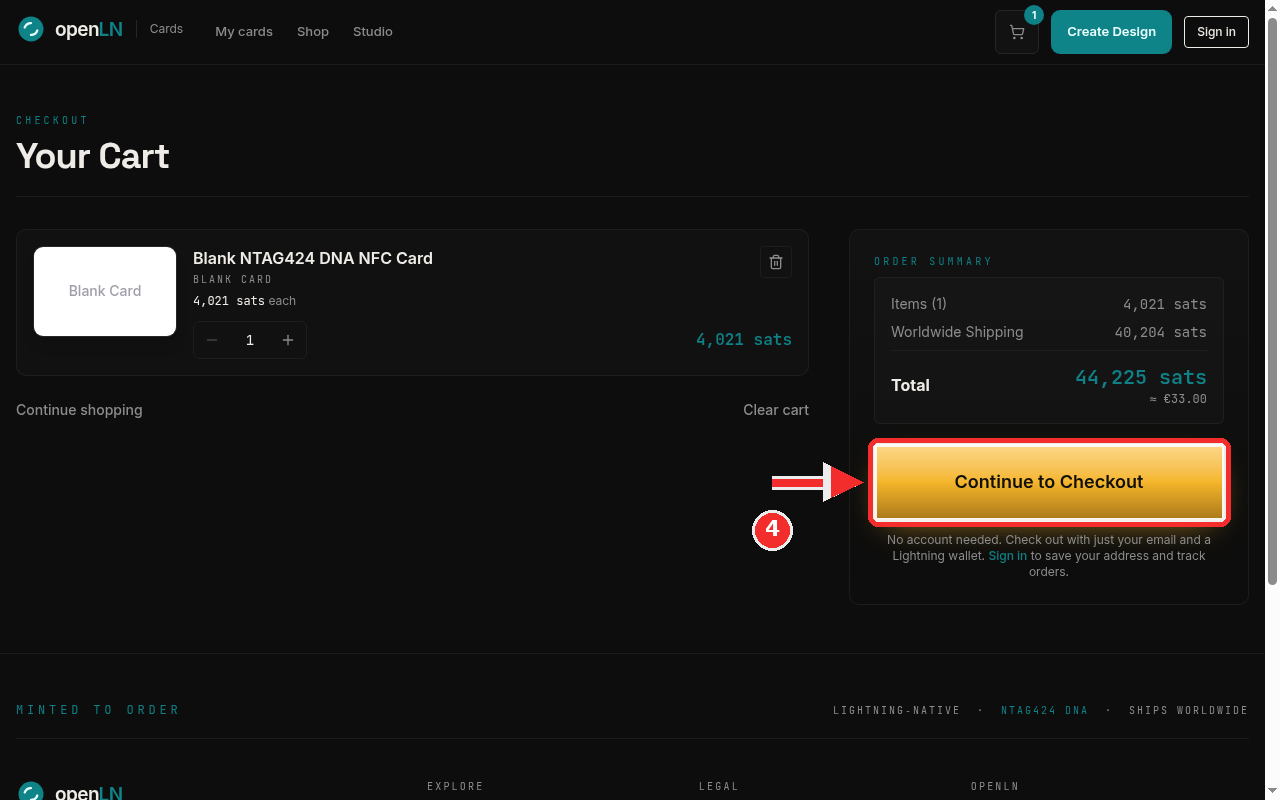Click the LEGAL footer heading
The width and height of the screenshot is (1280, 800).
[x=719, y=787]
